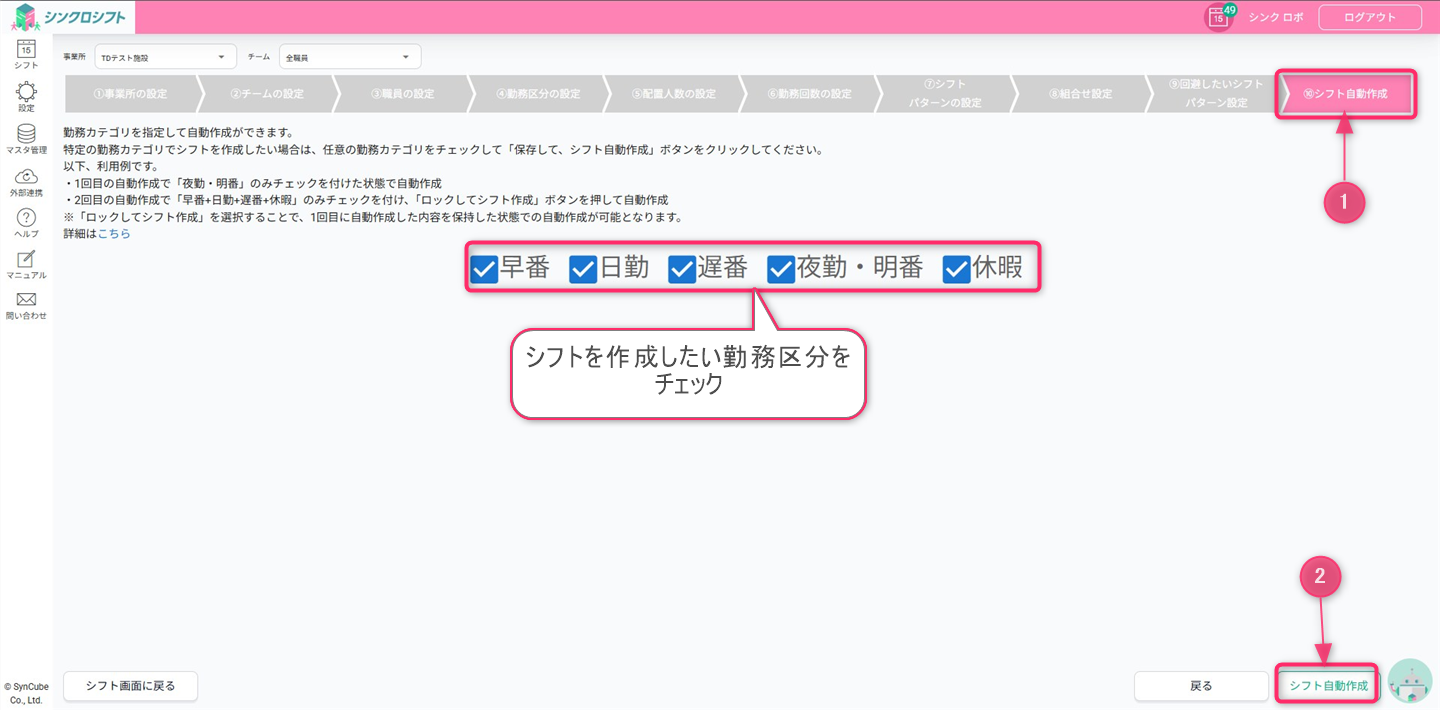Uncheck the 夜勤・明番 checkbox

pyautogui.click(x=781, y=269)
